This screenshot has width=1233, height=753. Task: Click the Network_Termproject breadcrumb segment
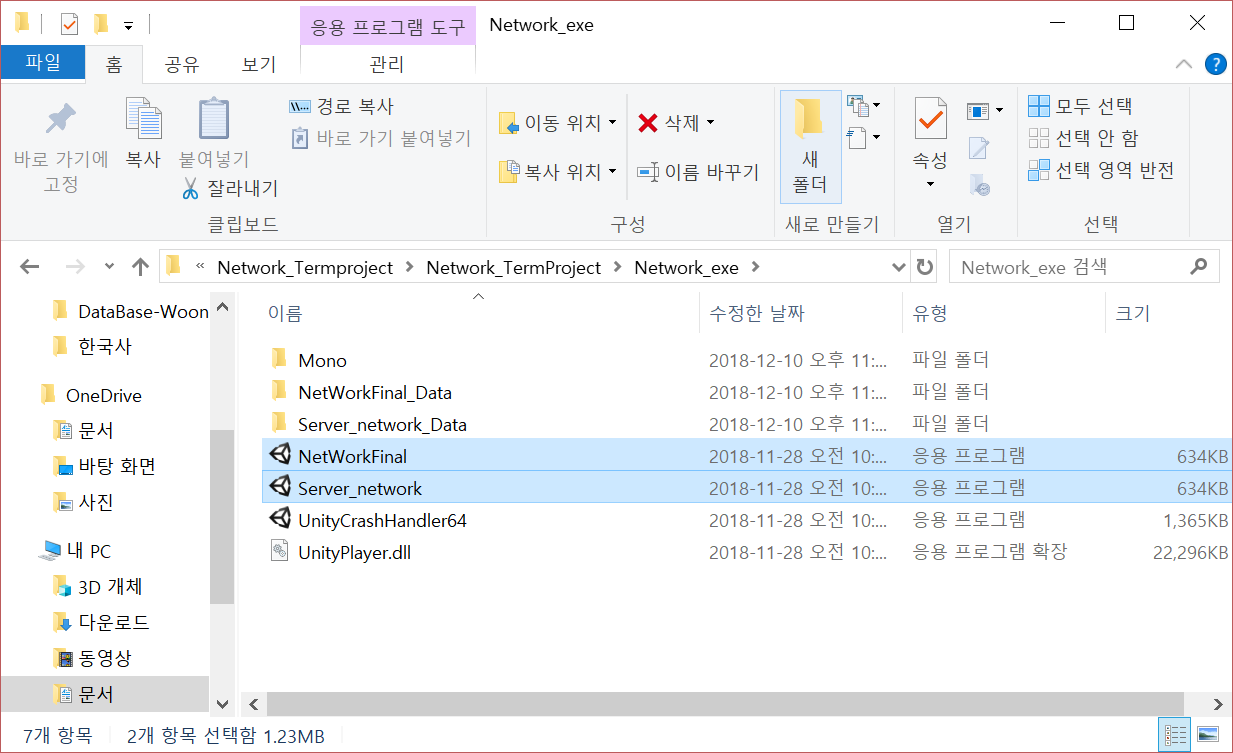[x=305, y=268]
